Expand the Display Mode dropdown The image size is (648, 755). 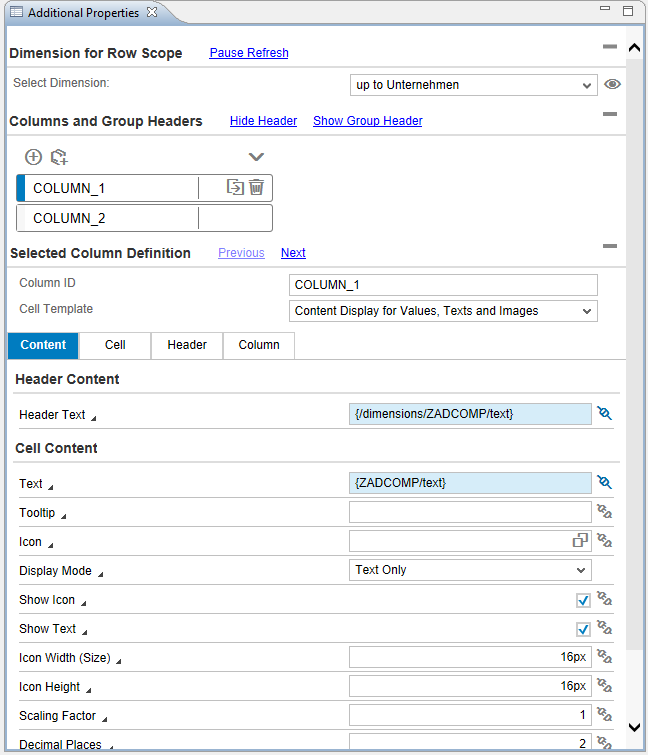click(469, 570)
